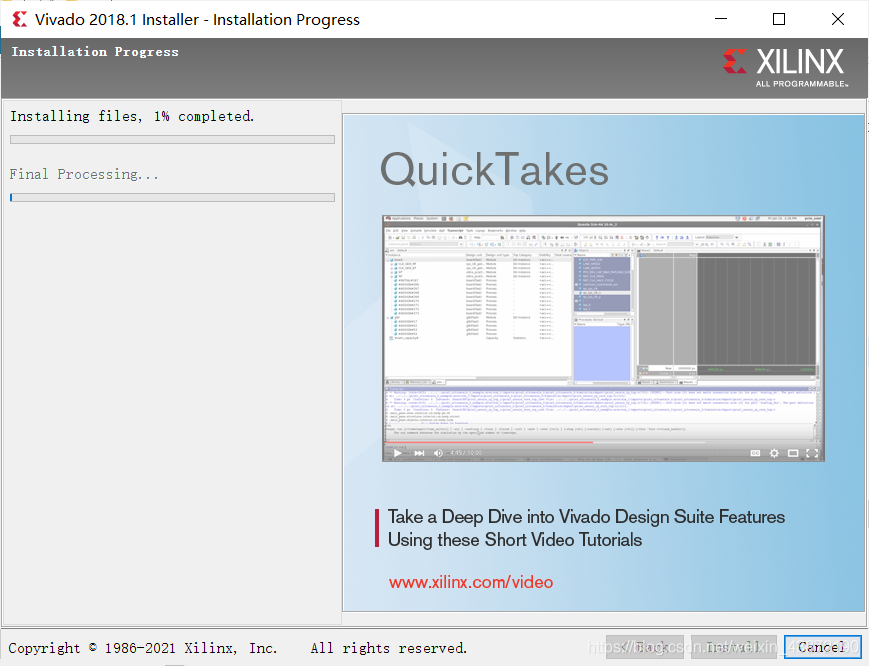Open the www.xilinx.com/video link

point(471,582)
